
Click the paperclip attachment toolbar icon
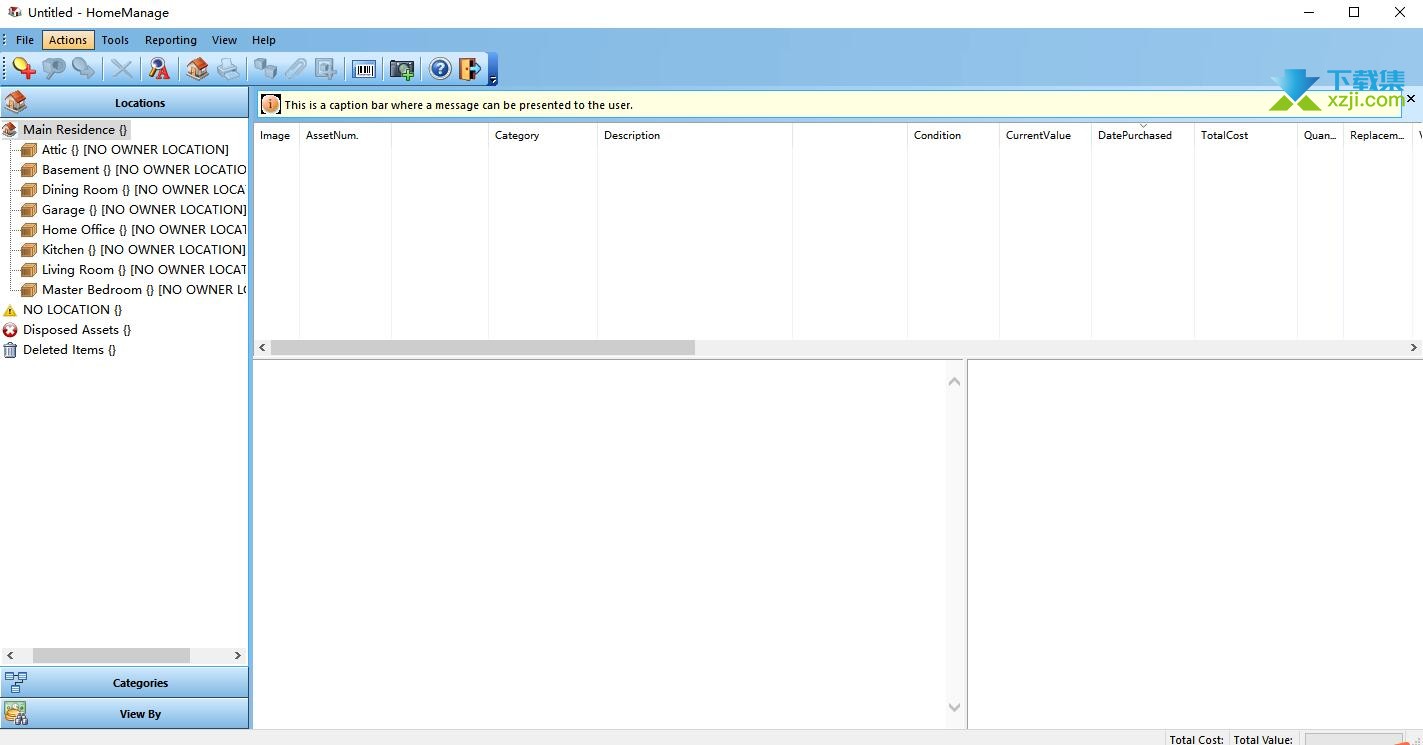tap(296, 69)
